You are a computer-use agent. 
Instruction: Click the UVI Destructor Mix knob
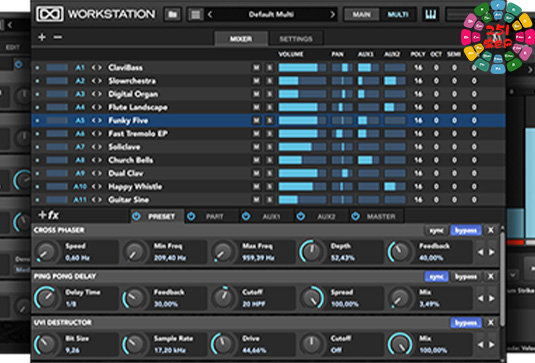(x=400, y=344)
